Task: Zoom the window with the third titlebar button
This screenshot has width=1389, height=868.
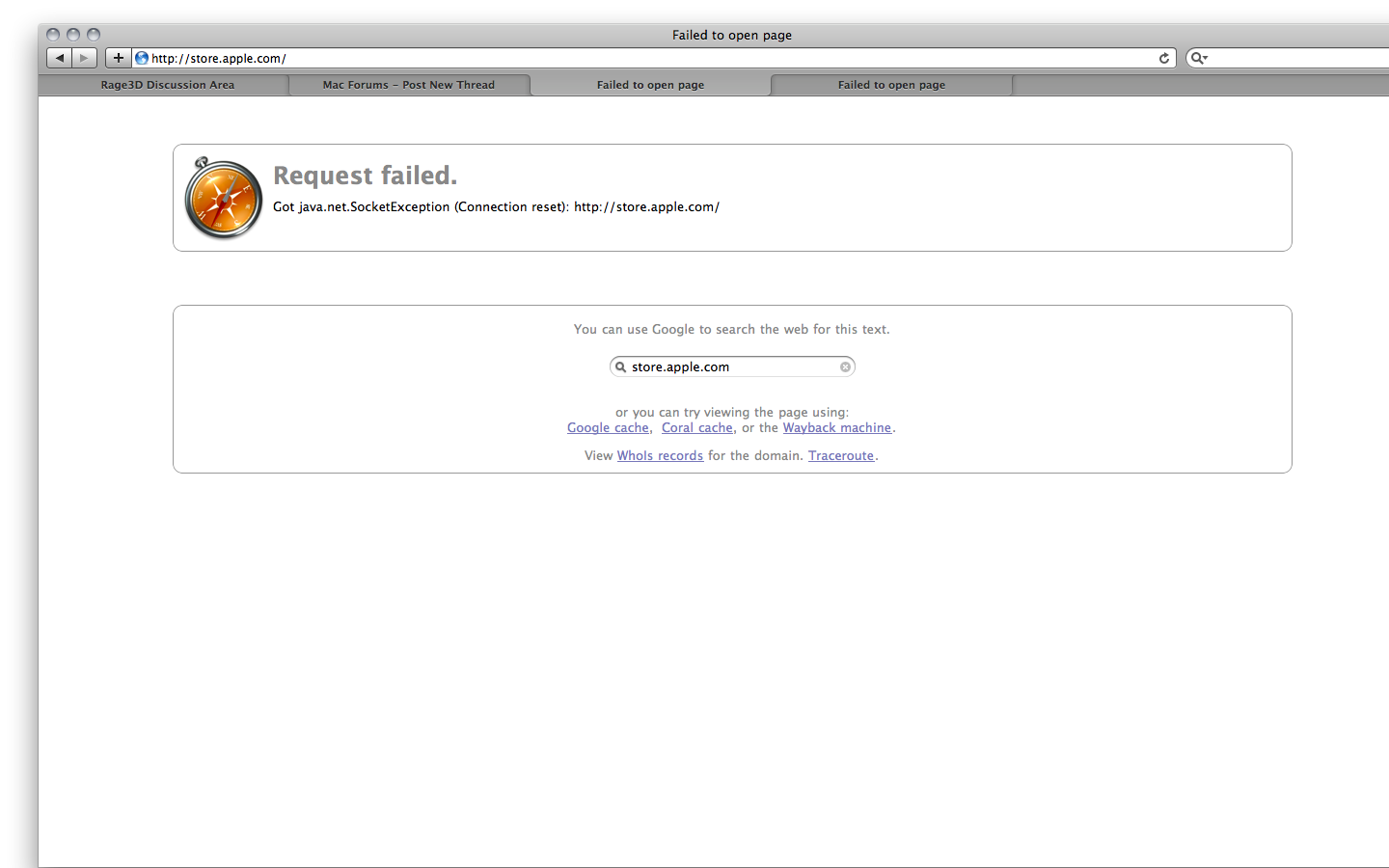Action: 94,35
